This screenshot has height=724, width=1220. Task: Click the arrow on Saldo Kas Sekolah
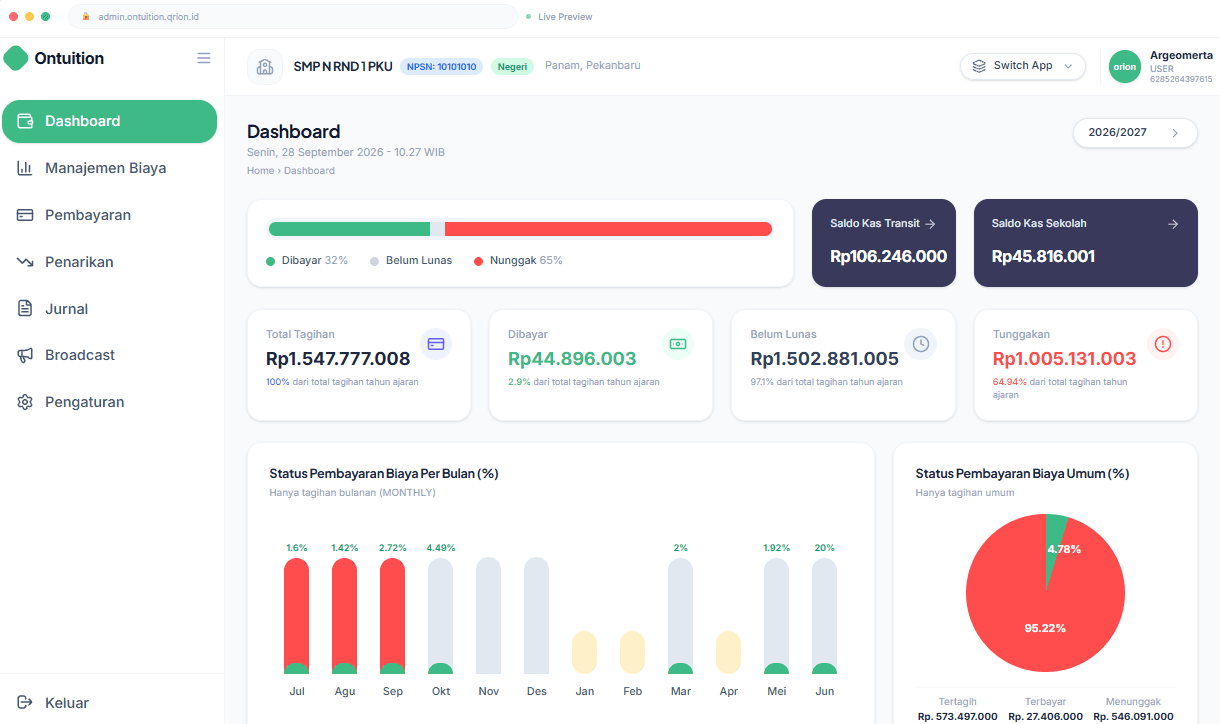[1173, 224]
